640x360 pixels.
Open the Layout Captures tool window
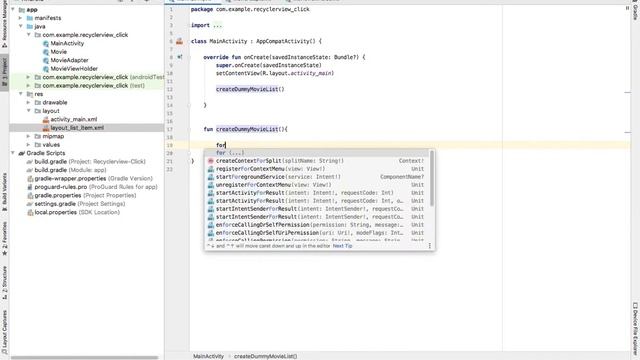pyautogui.click(x=4, y=331)
